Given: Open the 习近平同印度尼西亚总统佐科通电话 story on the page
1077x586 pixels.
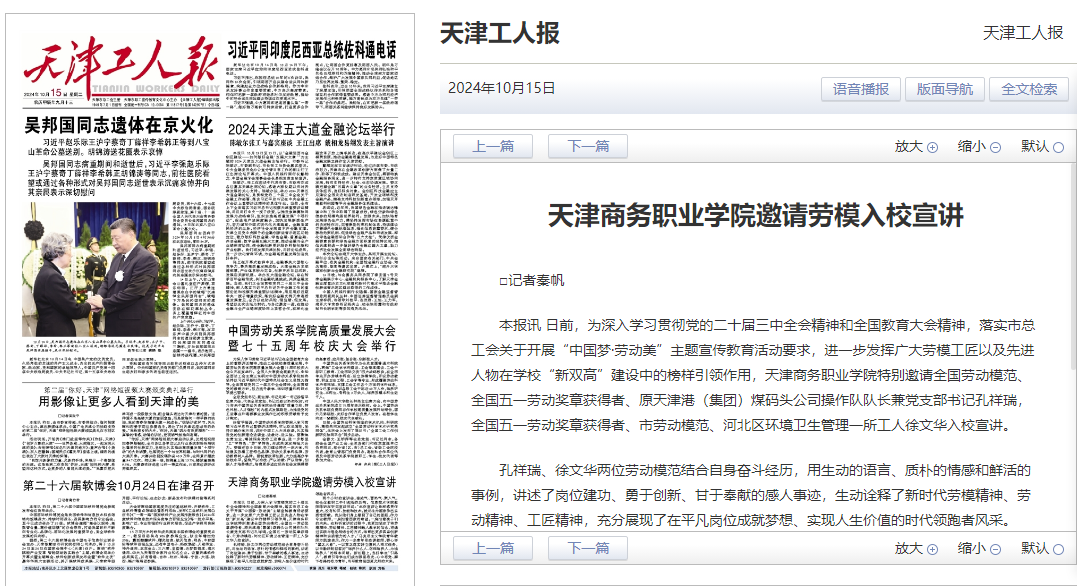Looking at the screenshot, I should (x=311, y=50).
